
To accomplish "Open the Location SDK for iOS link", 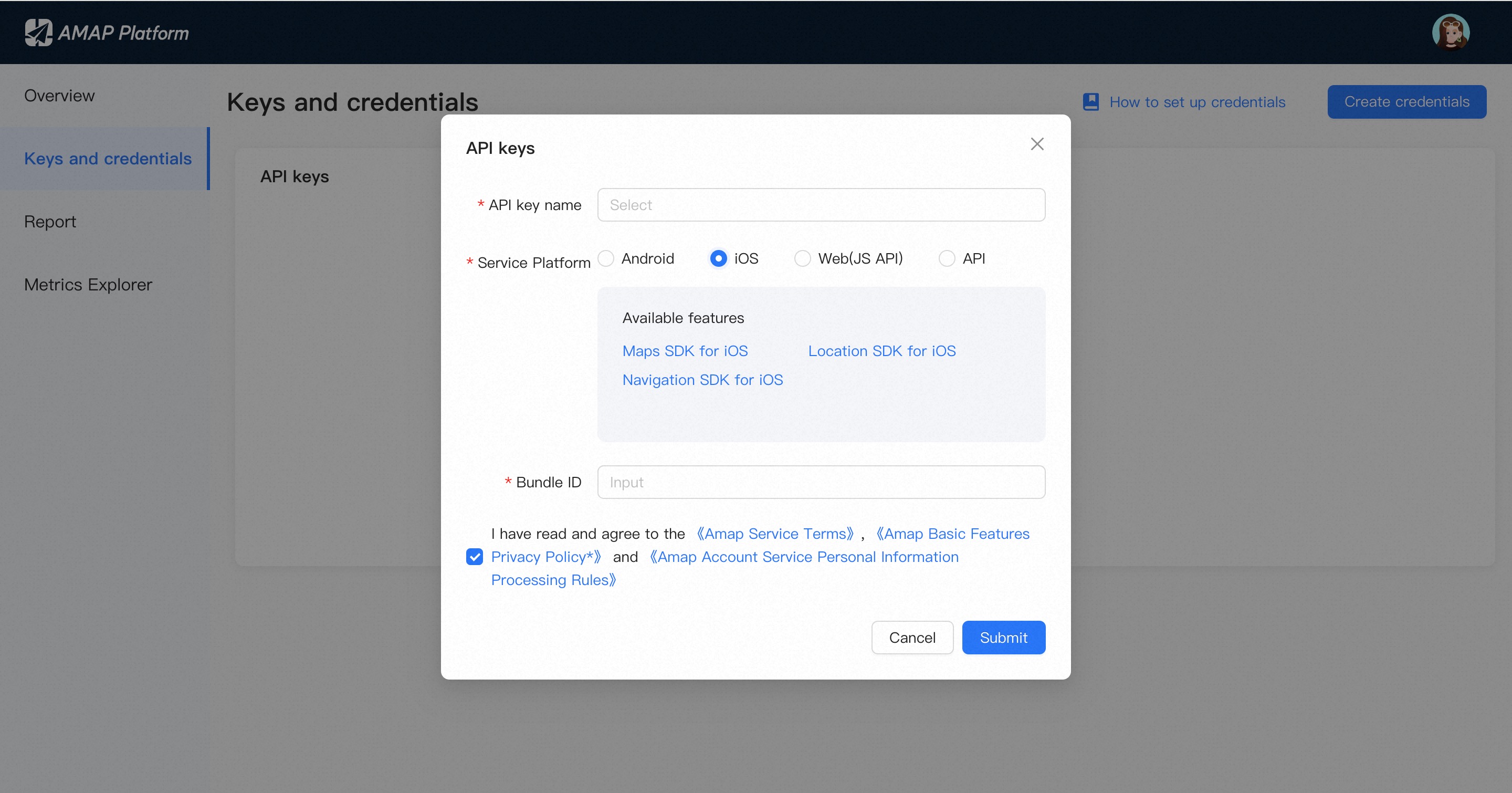I will coord(881,350).
